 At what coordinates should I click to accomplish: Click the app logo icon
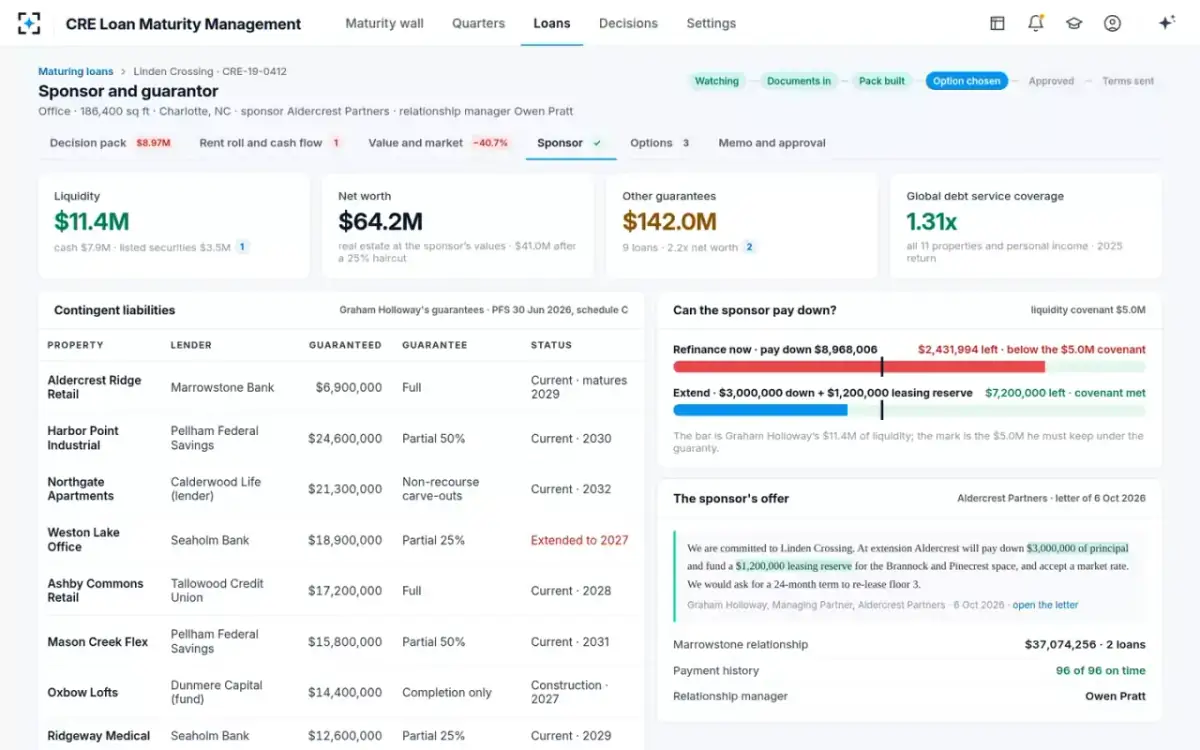click(x=30, y=23)
